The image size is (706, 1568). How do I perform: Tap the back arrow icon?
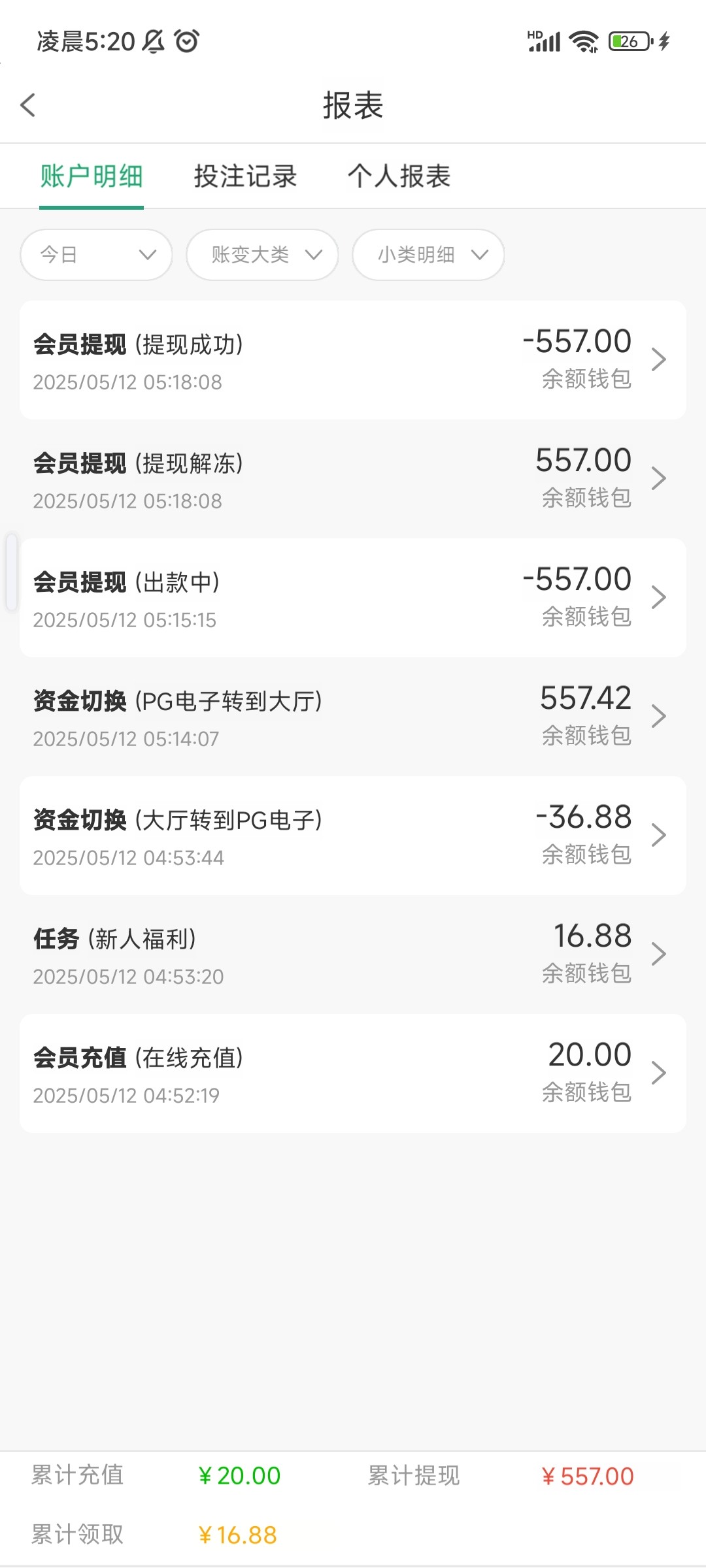28,105
